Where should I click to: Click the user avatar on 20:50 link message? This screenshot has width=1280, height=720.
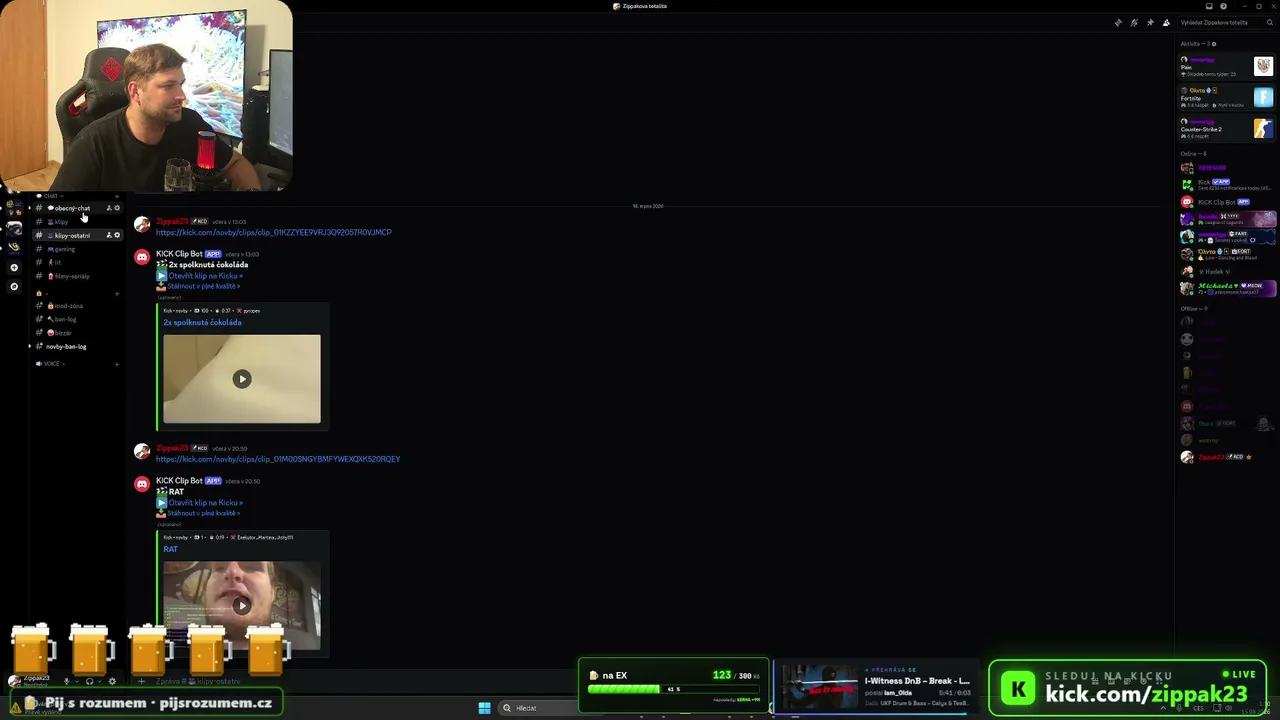pyautogui.click(x=142, y=452)
